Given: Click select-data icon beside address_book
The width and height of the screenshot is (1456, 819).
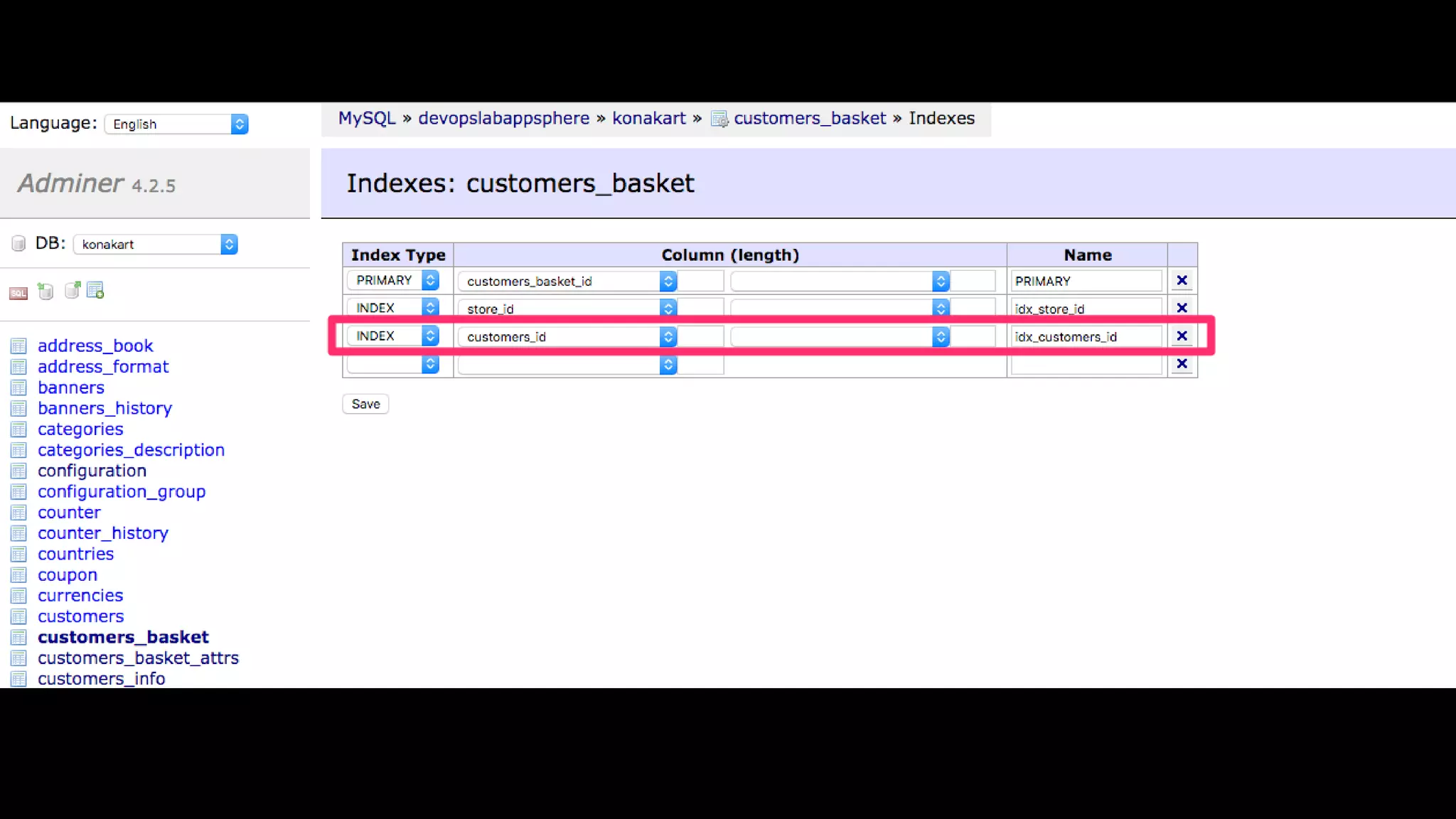Looking at the screenshot, I should point(18,346).
